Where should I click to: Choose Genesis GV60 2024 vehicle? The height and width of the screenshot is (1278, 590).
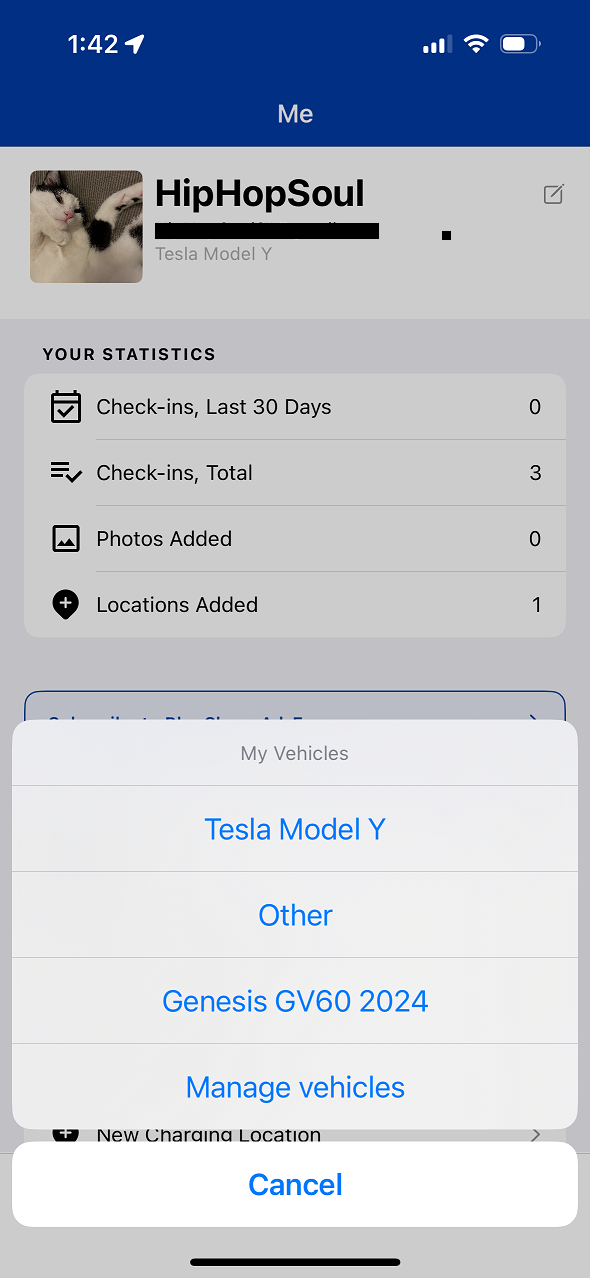295,1001
